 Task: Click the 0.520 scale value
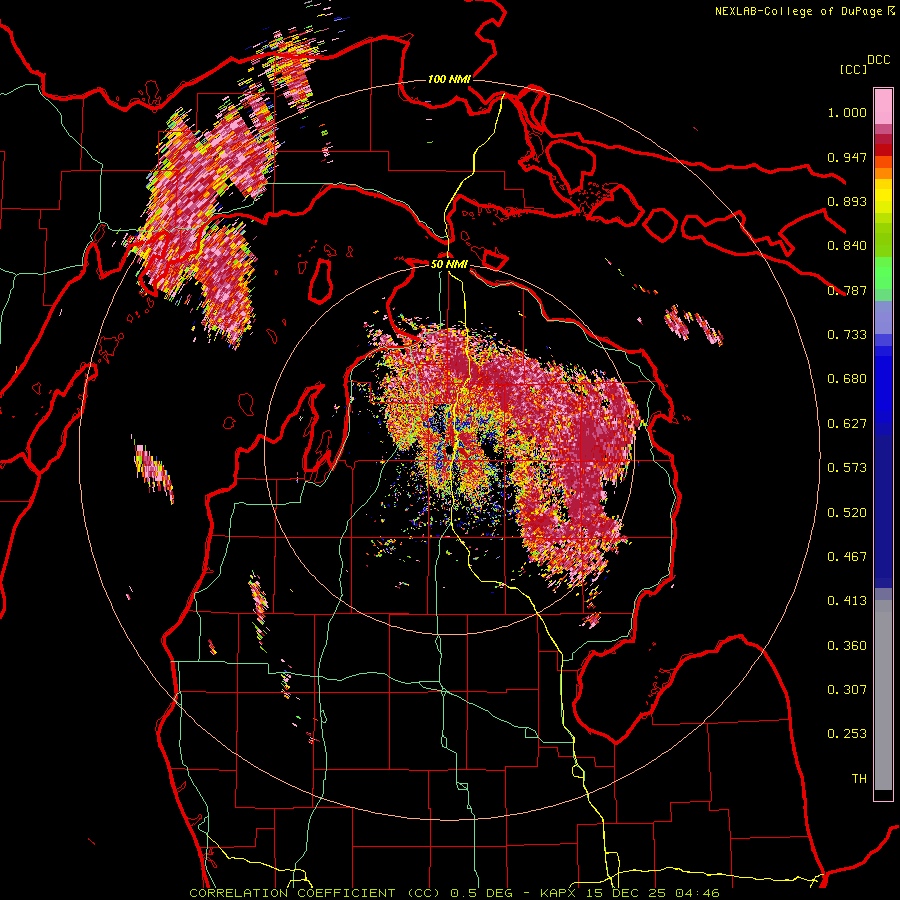pos(847,513)
